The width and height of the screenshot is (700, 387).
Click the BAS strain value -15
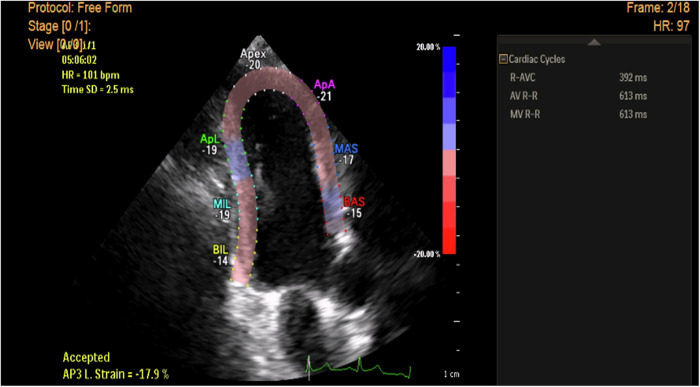click(x=354, y=213)
